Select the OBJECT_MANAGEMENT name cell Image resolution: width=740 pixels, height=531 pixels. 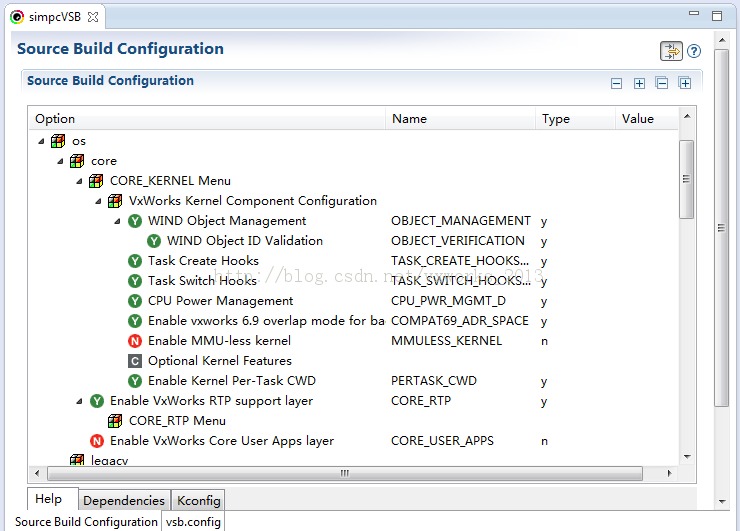click(x=461, y=221)
